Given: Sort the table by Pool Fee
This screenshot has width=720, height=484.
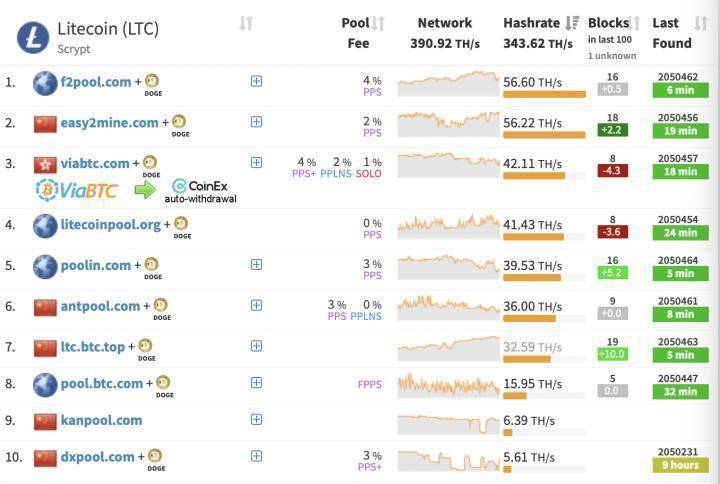Looking at the screenshot, I should coord(378,23).
